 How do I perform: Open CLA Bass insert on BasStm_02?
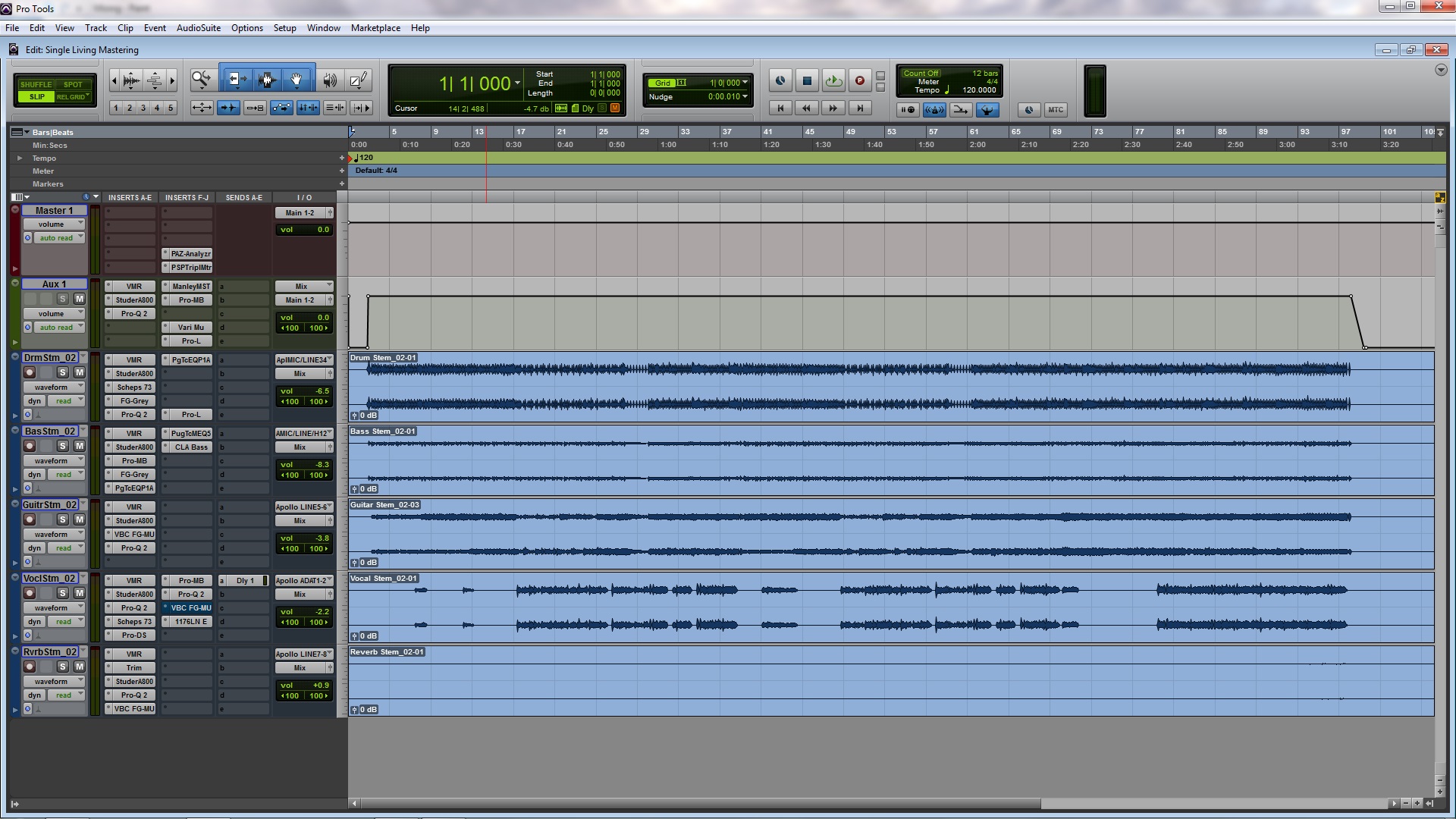[x=187, y=447]
